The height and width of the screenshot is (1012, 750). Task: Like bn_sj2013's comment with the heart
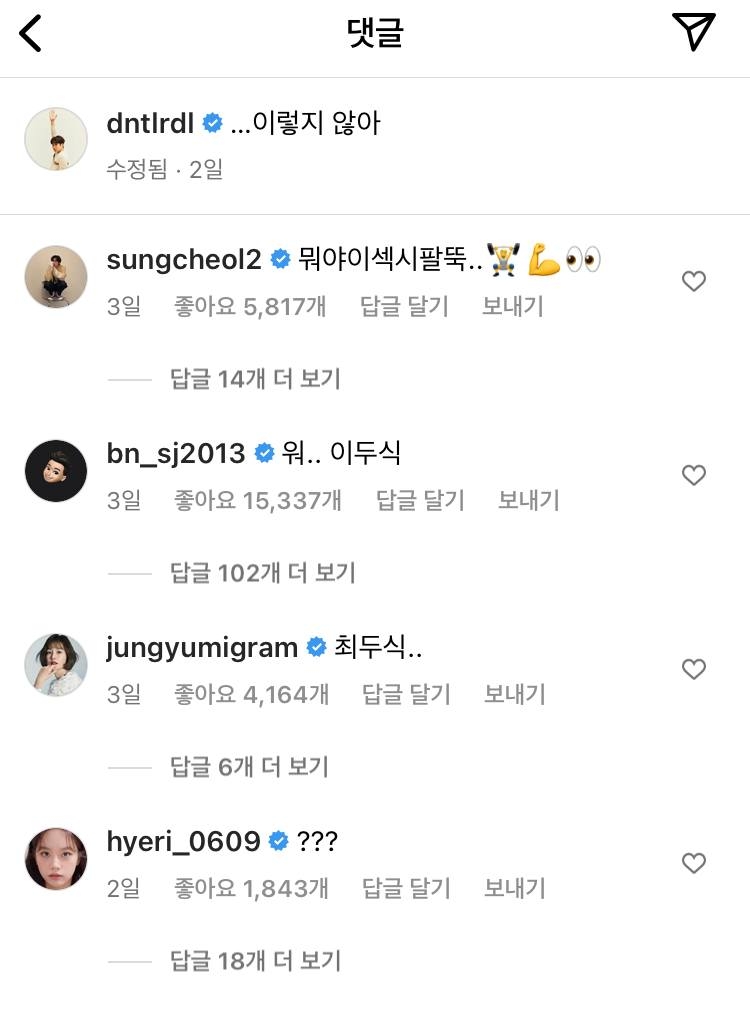tap(693, 475)
